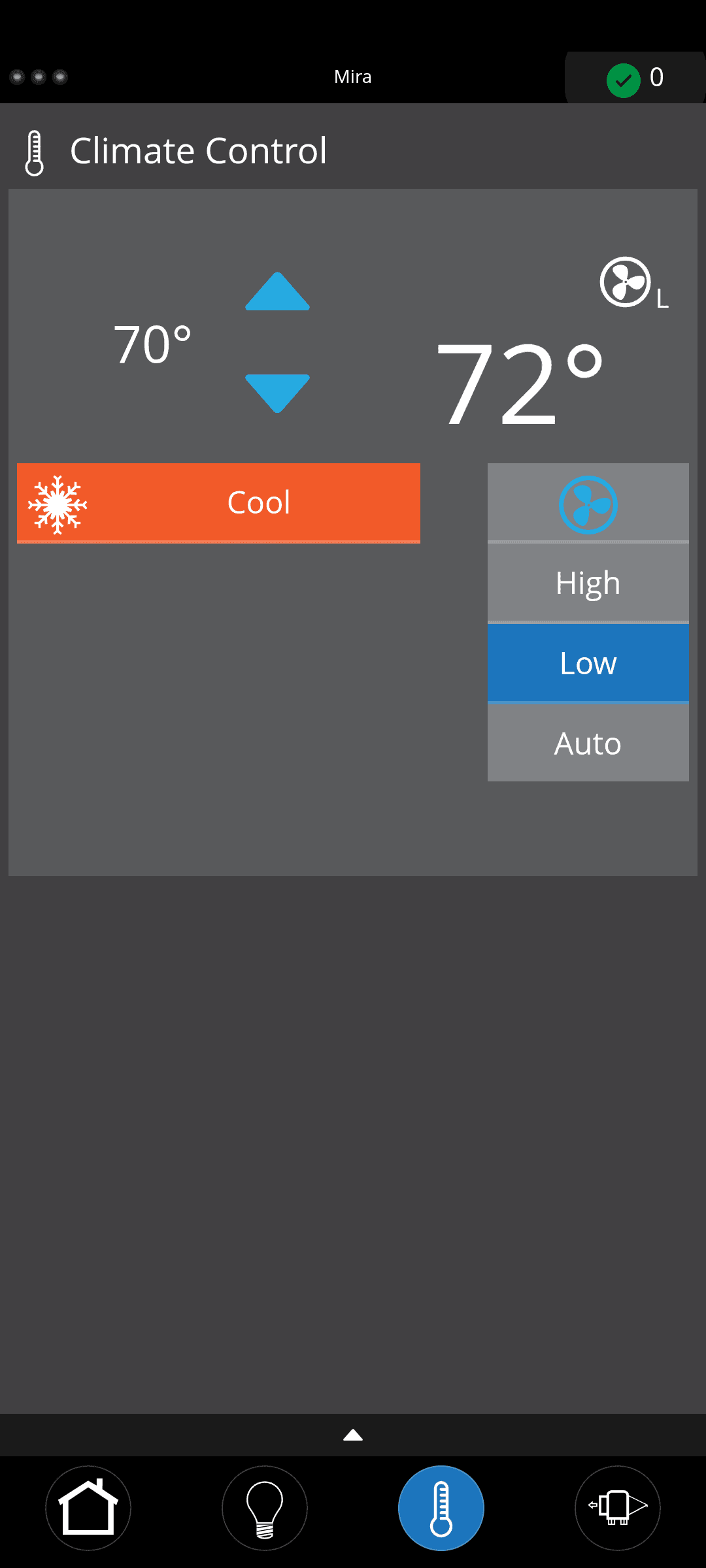Viewport: 706px width, 1568px height.
Task: Click the white fan status icon
Action: [x=626, y=282]
